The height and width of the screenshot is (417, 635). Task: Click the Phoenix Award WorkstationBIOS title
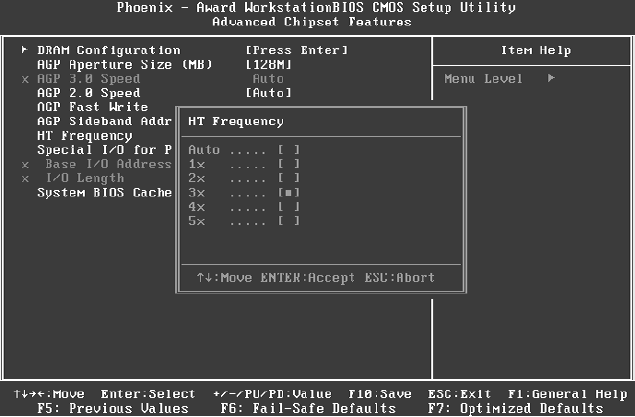pos(316,8)
